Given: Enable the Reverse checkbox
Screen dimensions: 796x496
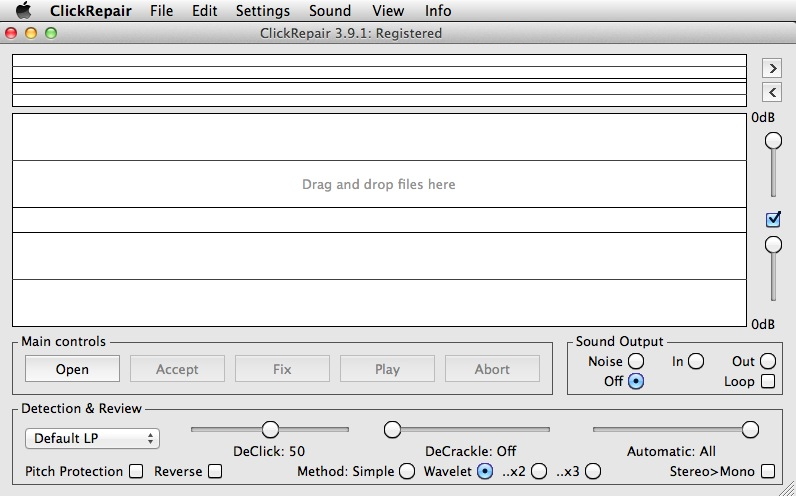Looking at the screenshot, I should click(x=215, y=471).
